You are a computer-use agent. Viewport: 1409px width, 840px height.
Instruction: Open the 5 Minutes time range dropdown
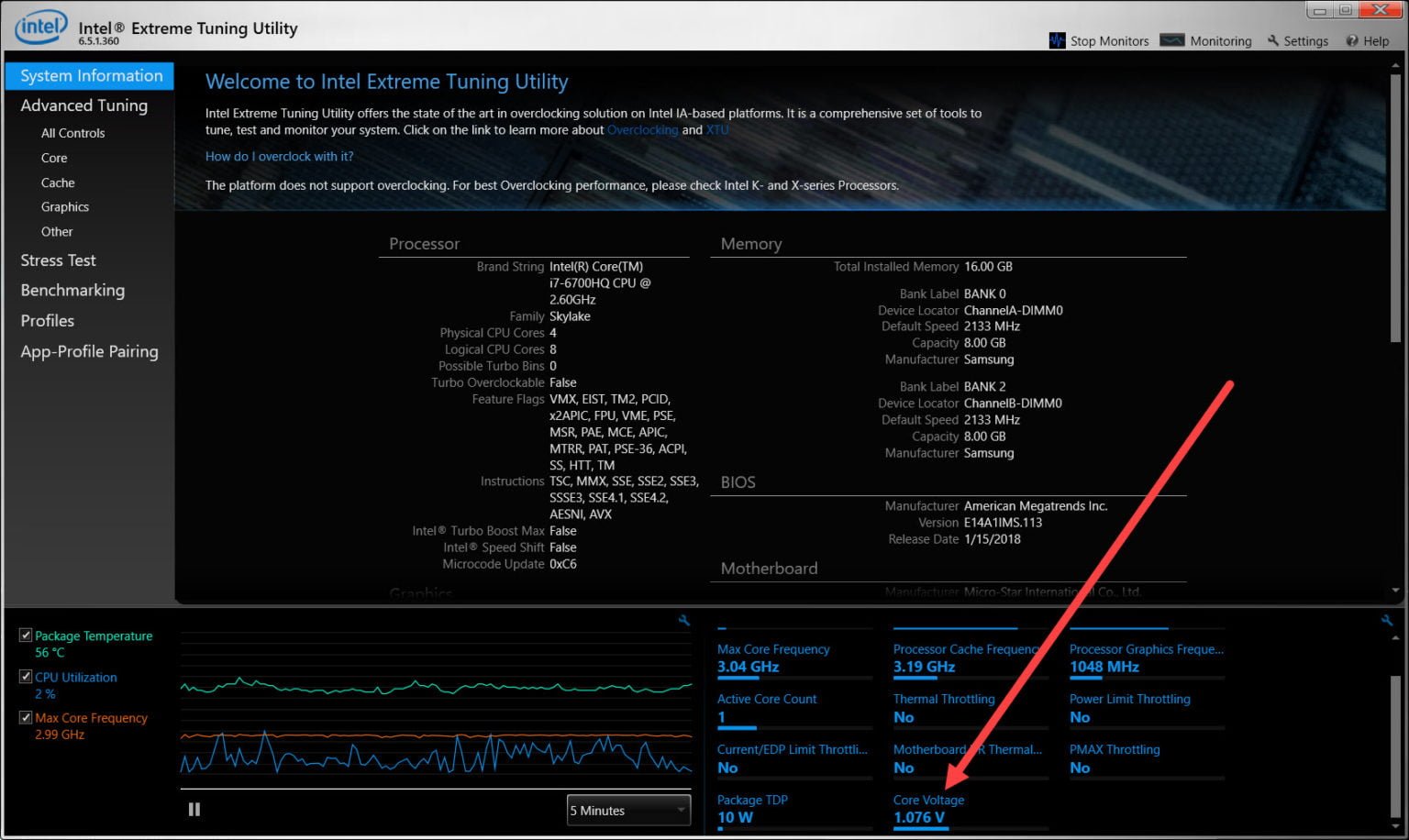[627, 810]
